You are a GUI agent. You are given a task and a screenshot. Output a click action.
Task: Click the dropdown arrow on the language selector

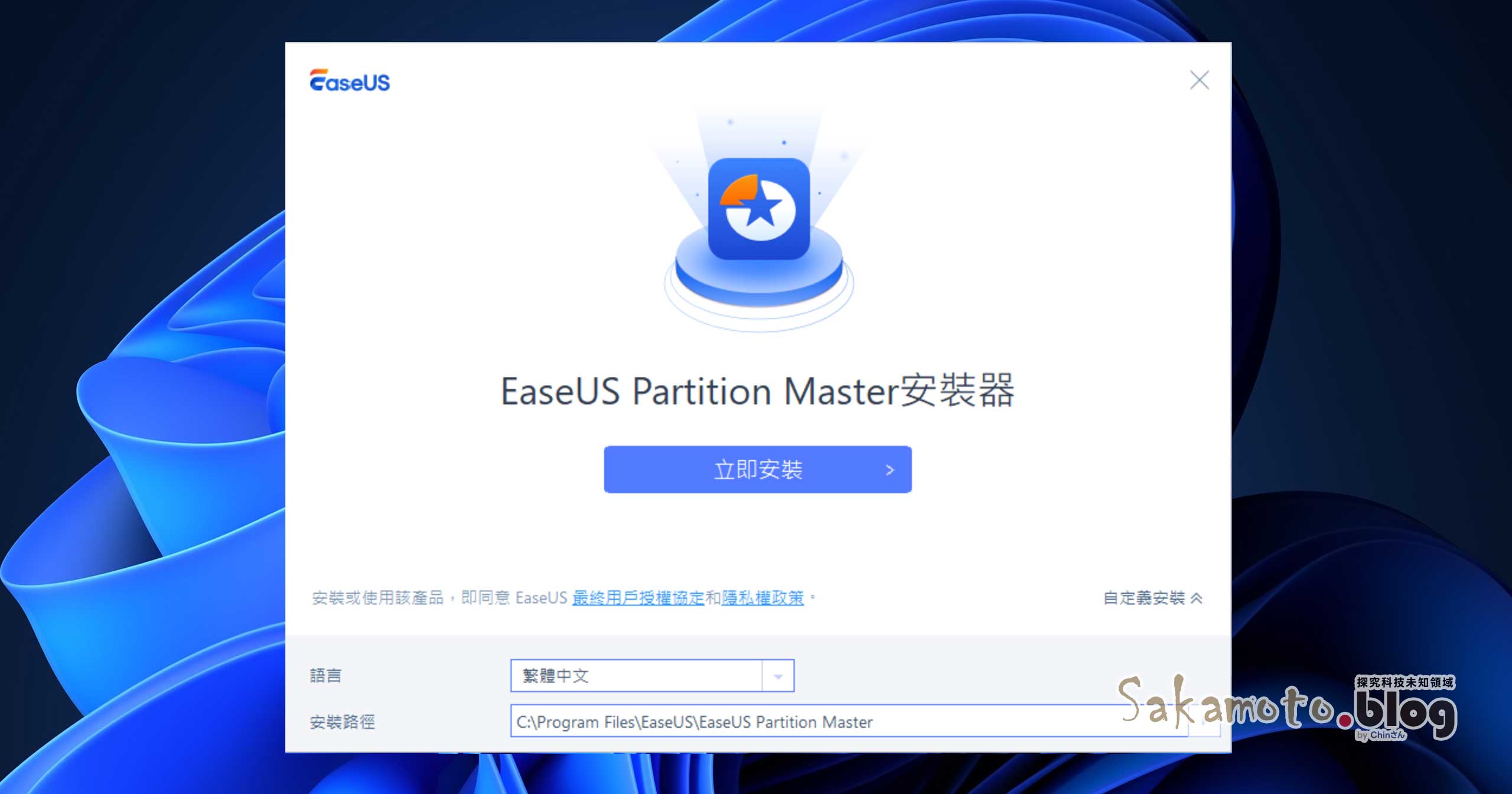778,675
